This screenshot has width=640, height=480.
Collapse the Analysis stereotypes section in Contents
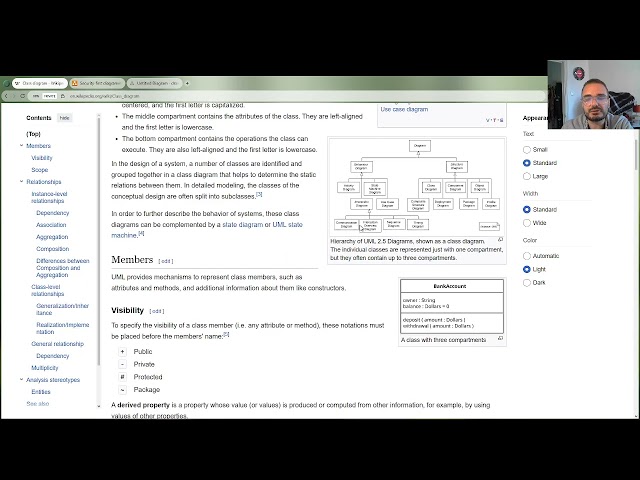coord(22,379)
